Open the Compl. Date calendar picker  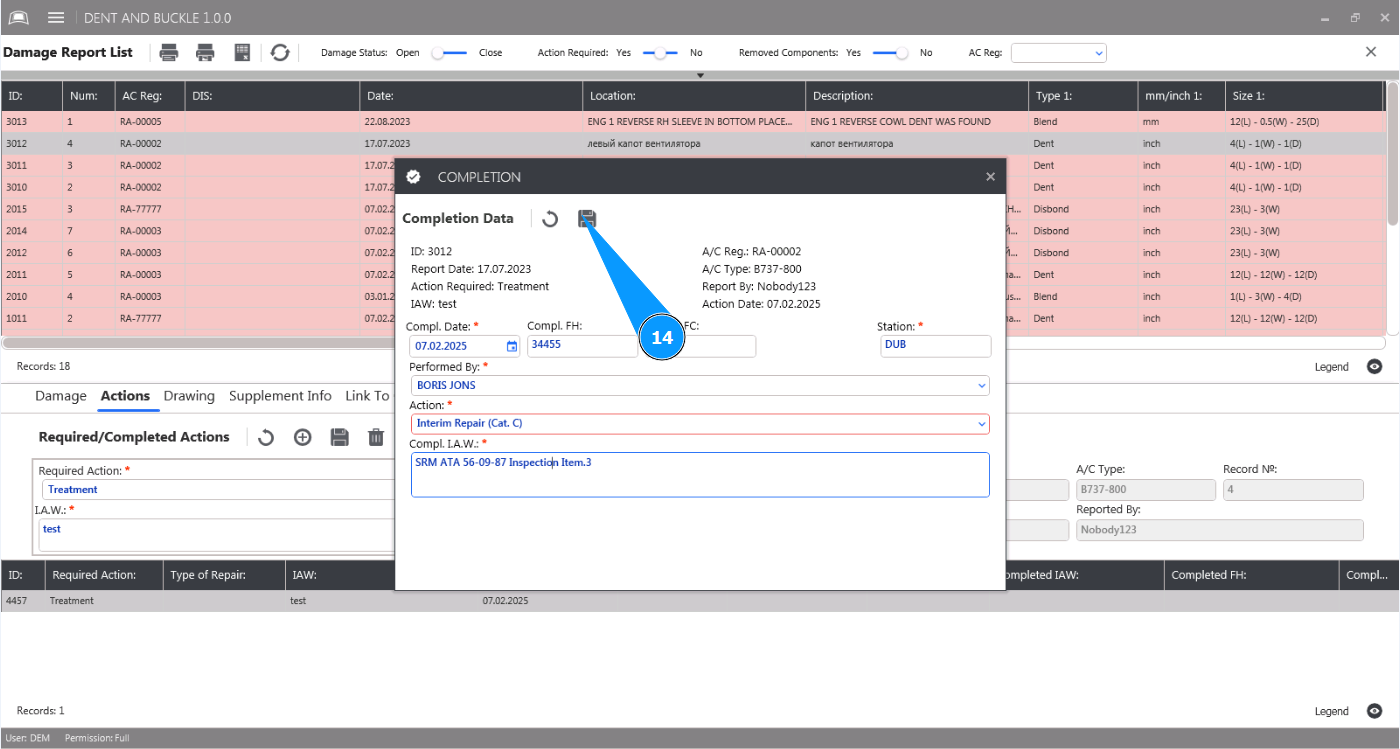[x=512, y=346]
